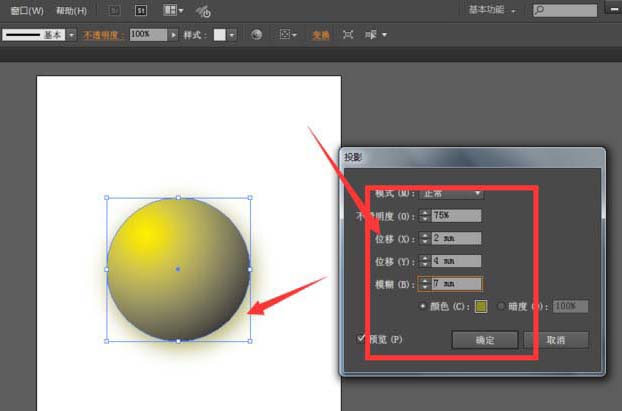Open the align-to selection dropdown icon
This screenshot has width=622, height=411.
288,35
